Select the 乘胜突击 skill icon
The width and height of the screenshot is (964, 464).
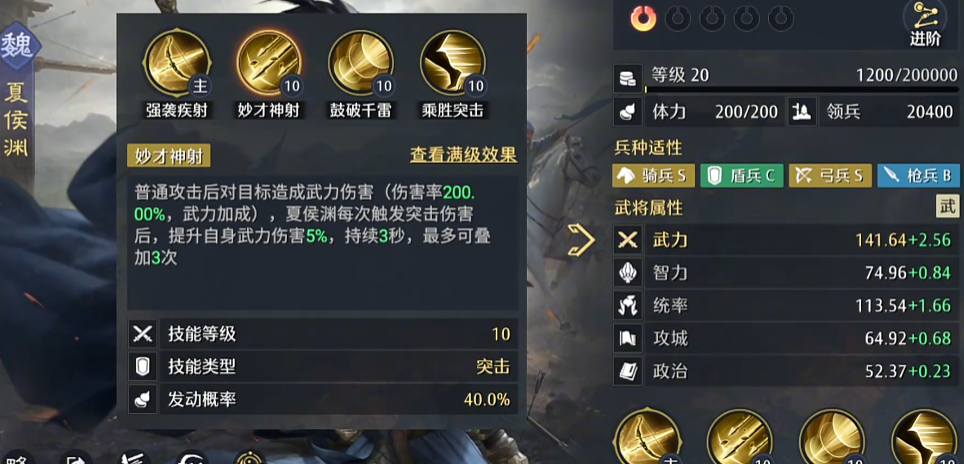point(453,63)
